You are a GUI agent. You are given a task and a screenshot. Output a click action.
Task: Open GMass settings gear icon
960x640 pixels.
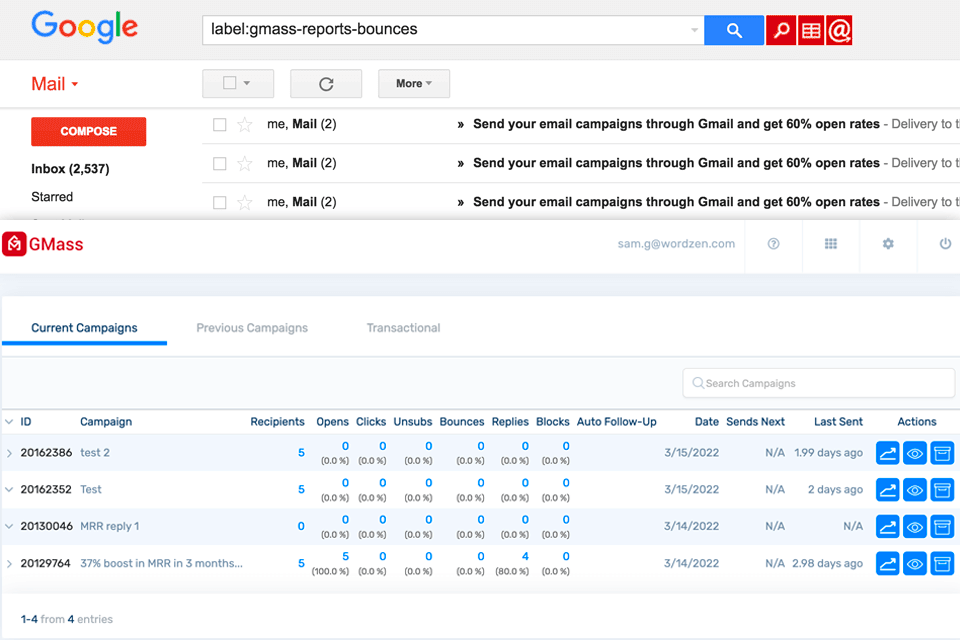pos(888,244)
